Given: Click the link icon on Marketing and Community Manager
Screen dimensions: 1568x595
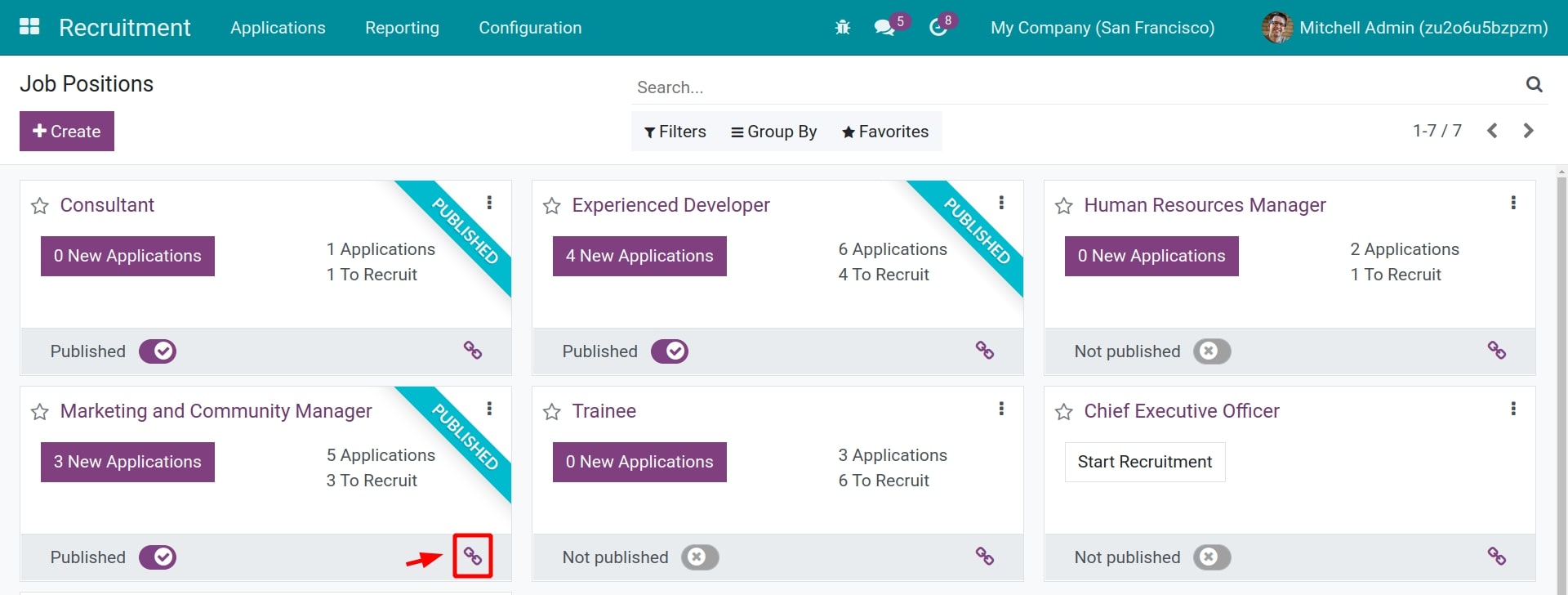Looking at the screenshot, I should coord(473,557).
